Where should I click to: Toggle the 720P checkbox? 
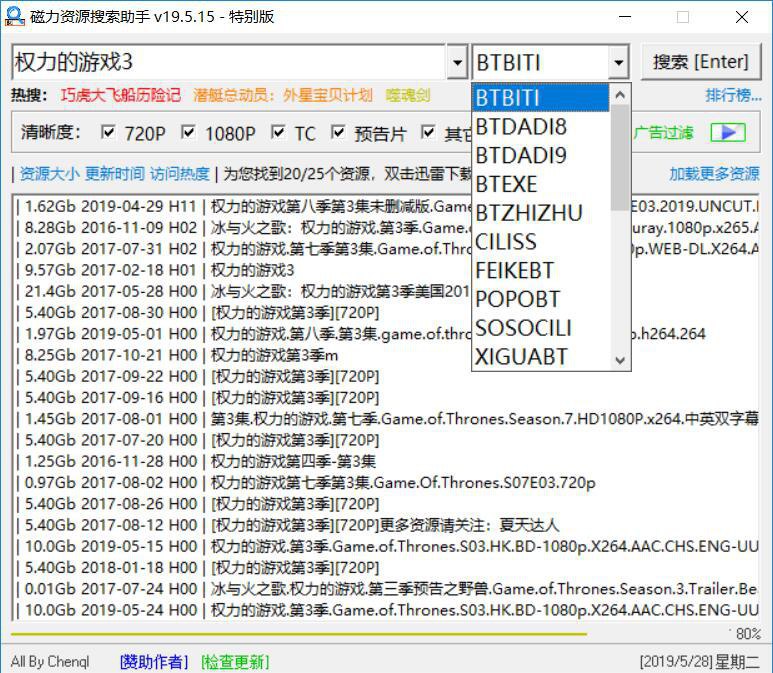[107, 132]
